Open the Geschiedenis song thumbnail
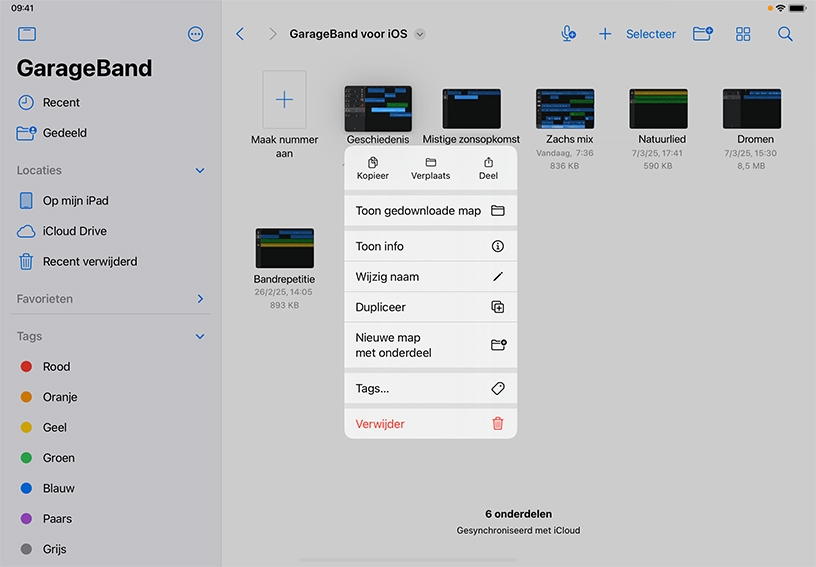Viewport: 816px width, 567px height. tap(378, 109)
